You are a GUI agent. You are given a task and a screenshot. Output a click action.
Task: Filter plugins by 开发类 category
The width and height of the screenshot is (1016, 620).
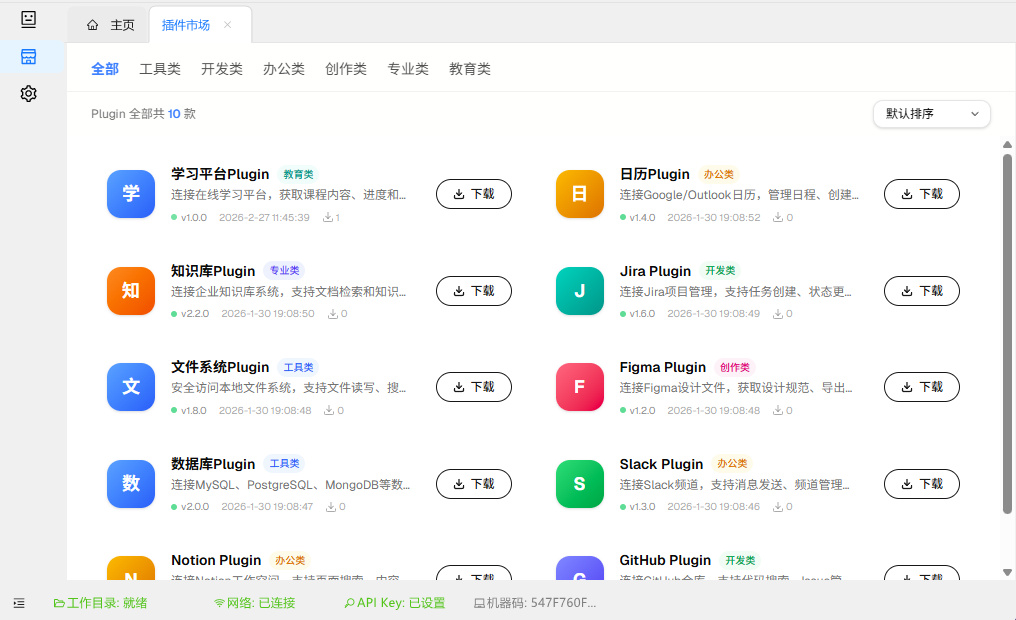click(x=222, y=69)
